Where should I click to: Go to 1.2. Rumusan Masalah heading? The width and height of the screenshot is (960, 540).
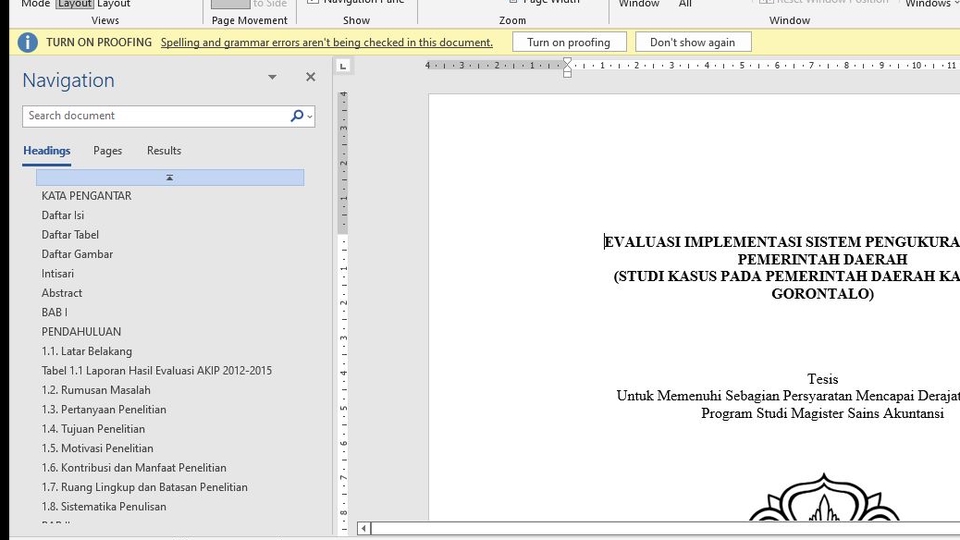tap(96, 390)
